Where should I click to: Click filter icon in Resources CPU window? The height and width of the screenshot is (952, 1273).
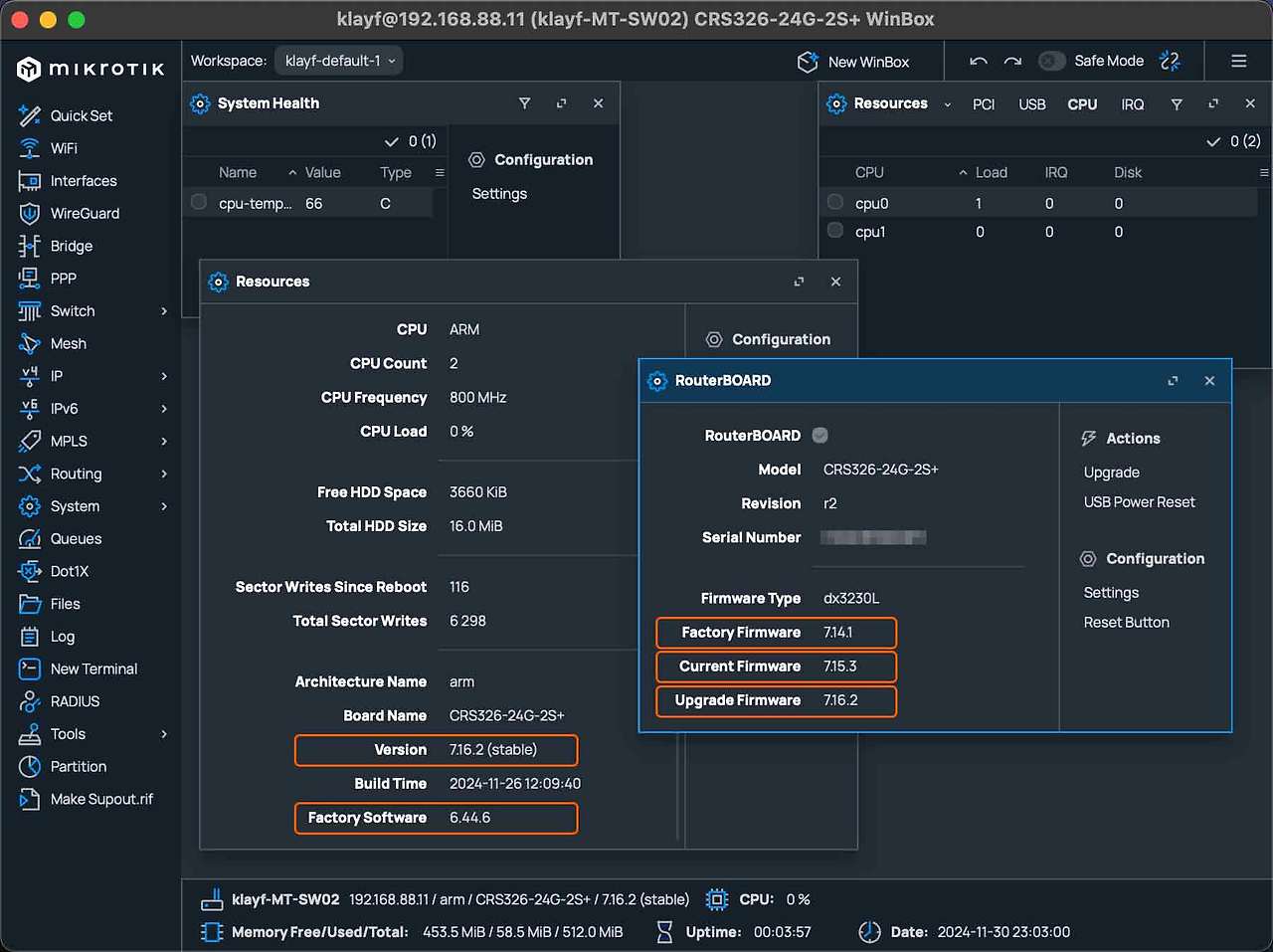coord(1177,104)
